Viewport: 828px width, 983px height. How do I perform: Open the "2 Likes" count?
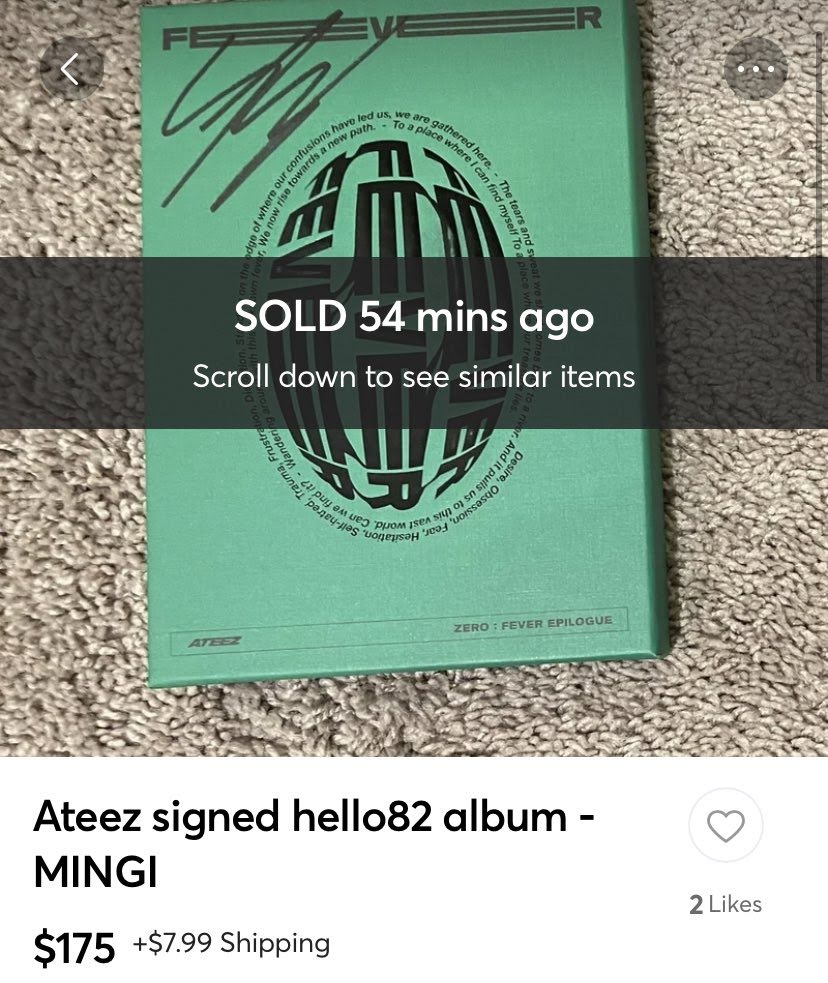click(x=726, y=904)
